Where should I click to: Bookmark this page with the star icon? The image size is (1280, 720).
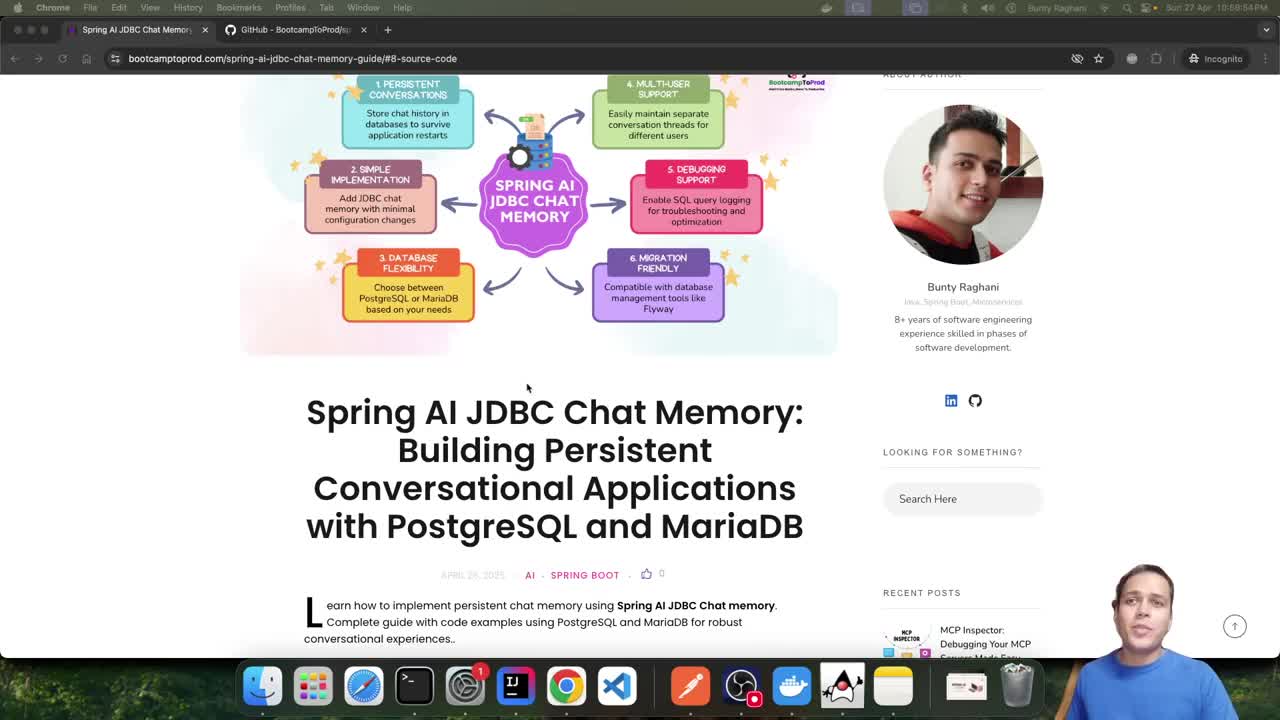click(x=1098, y=59)
